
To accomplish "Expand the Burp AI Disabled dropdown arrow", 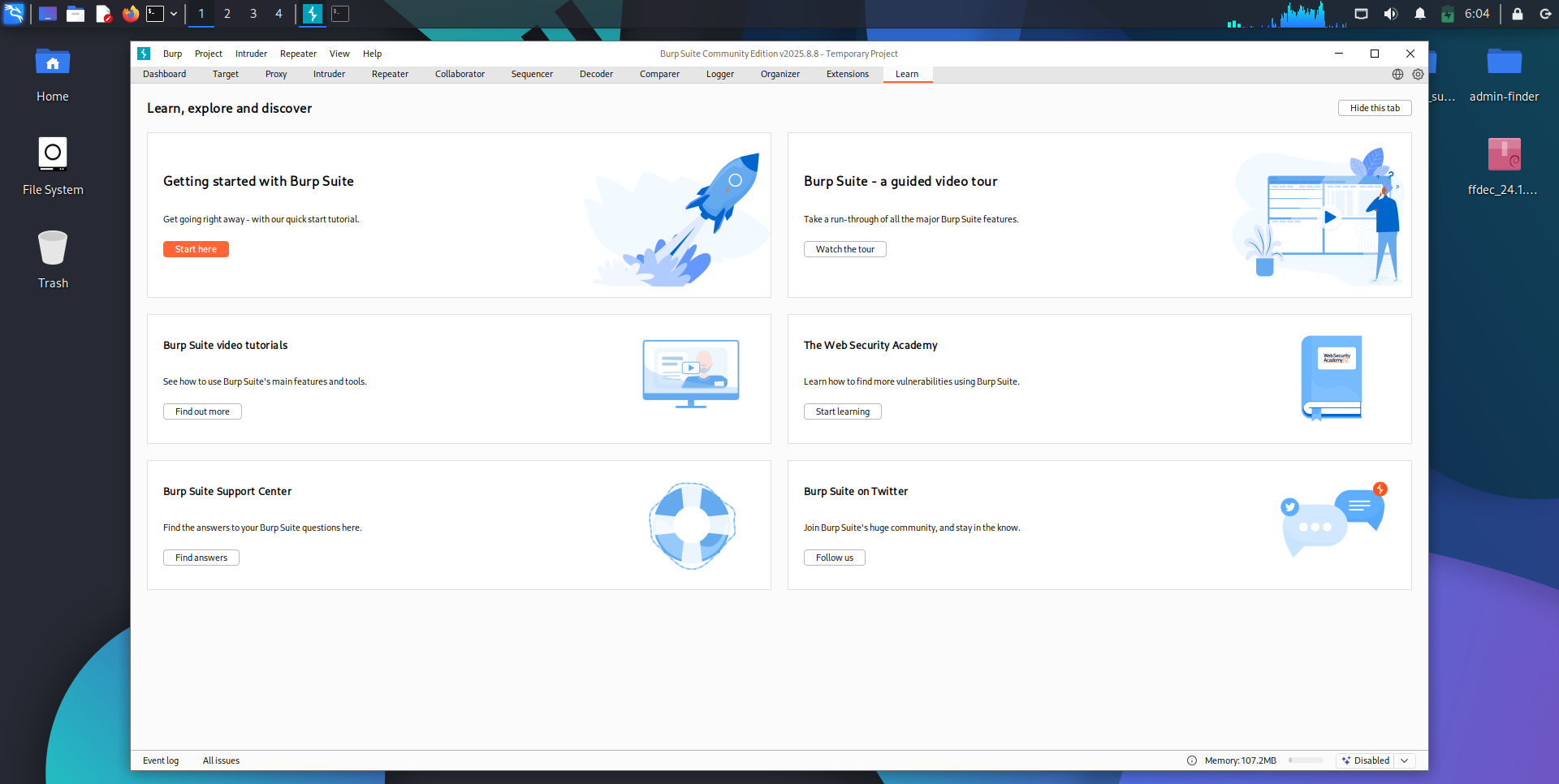I will tap(1405, 760).
